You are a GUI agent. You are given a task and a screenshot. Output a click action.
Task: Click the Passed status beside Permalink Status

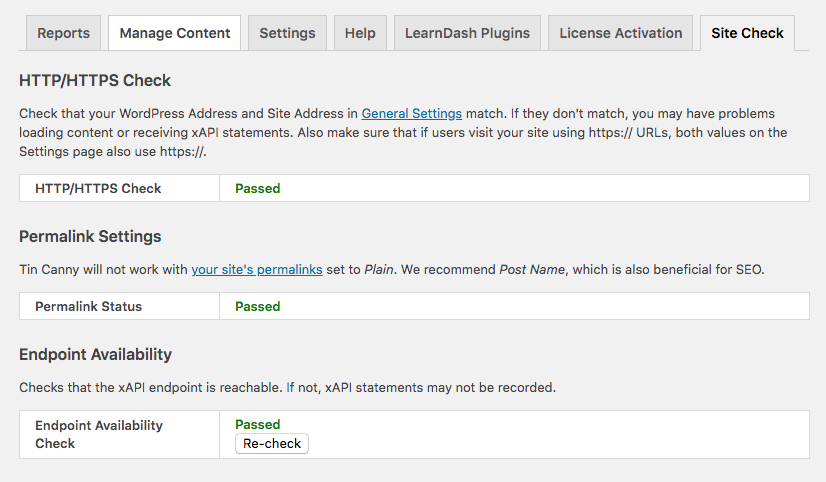click(257, 306)
